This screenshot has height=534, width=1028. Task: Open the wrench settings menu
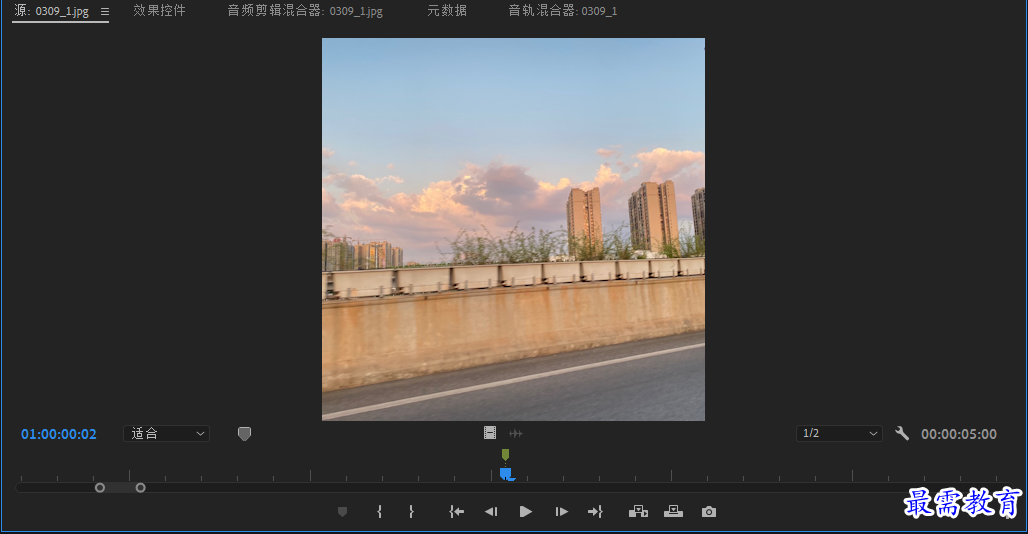[902, 433]
